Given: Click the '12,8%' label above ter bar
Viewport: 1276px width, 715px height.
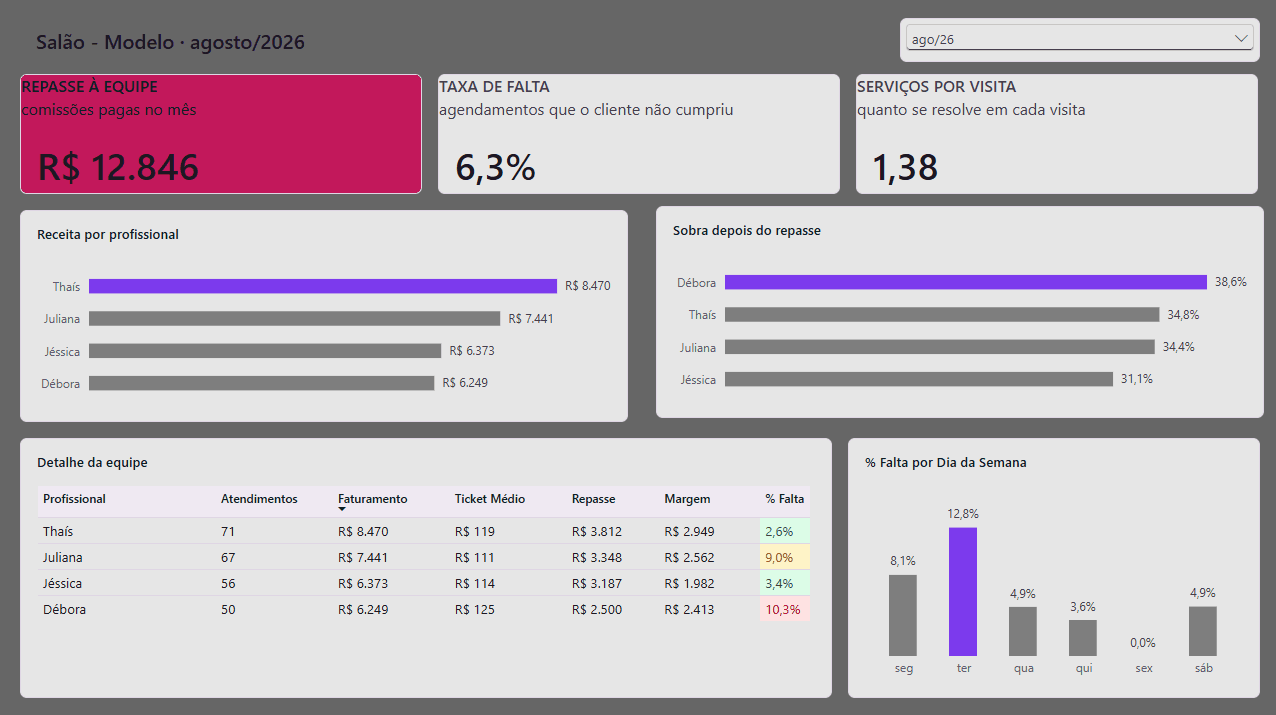Looking at the screenshot, I should [963, 514].
